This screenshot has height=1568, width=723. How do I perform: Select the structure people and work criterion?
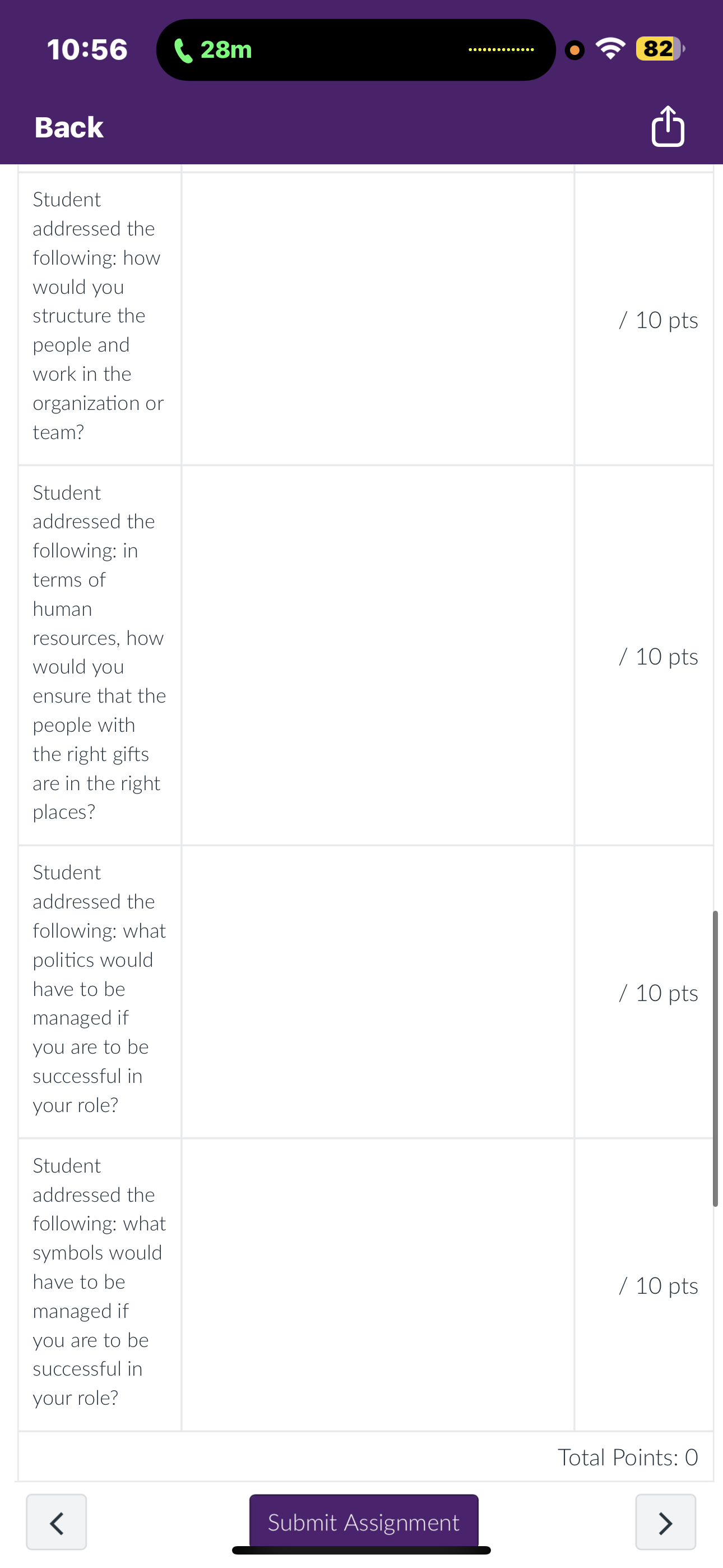pyautogui.click(x=99, y=316)
